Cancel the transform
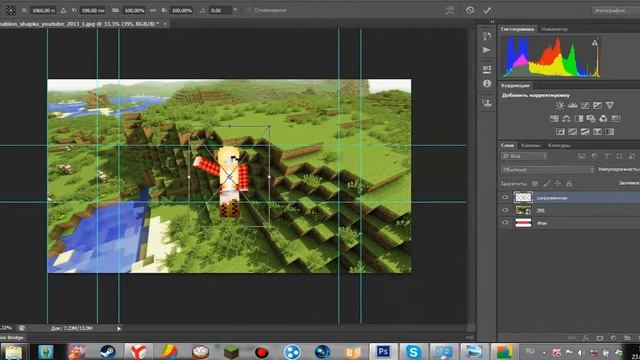The height and width of the screenshot is (360, 640). (x=470, y=10)
